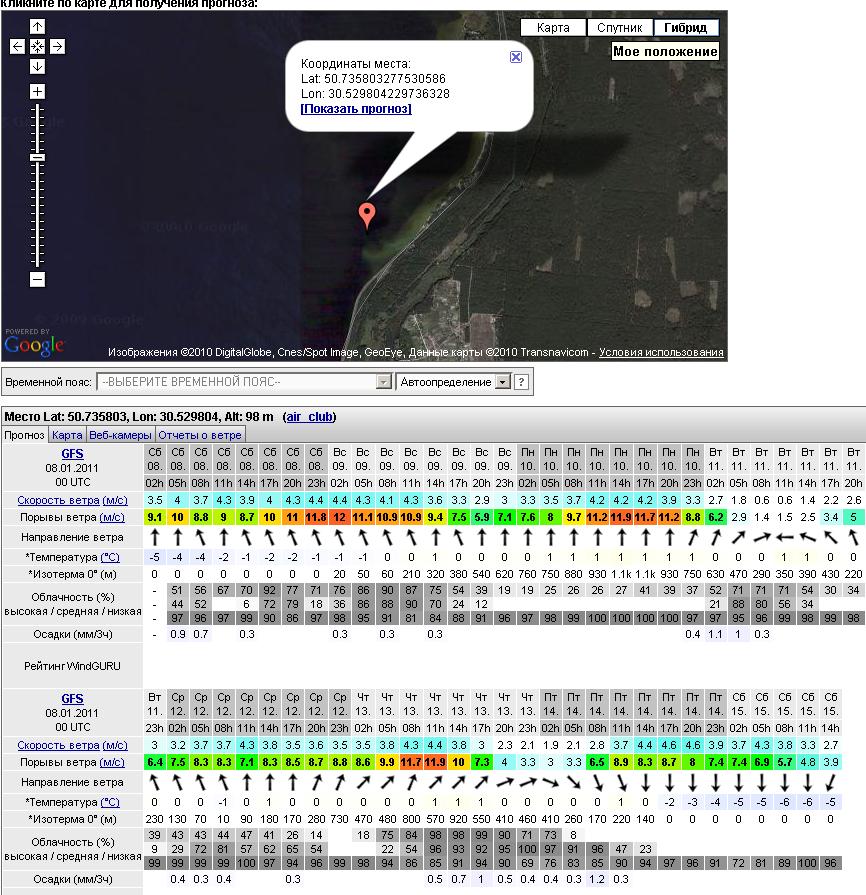
Task: Switch to Отчеты о ветре tab
Action: point(200,435)
